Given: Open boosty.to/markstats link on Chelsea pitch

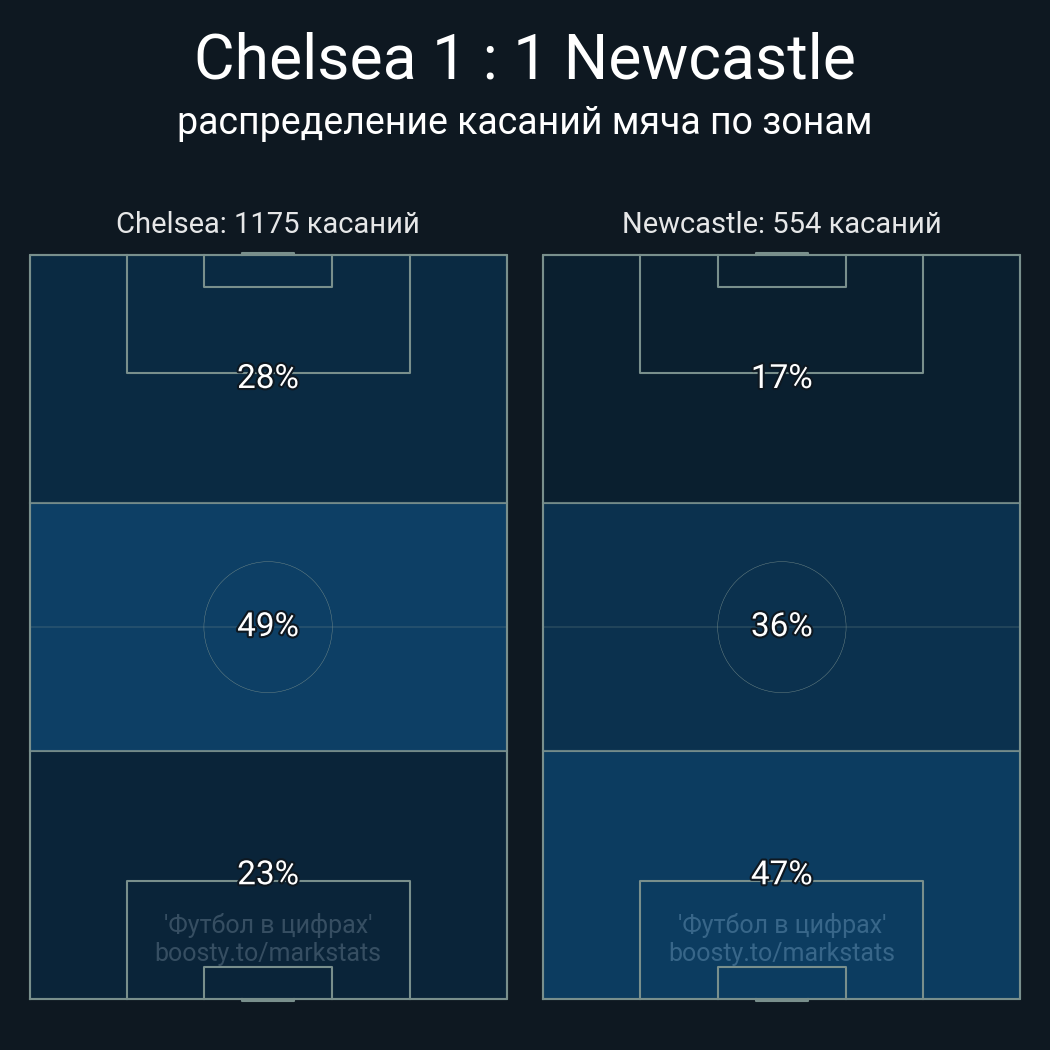Looking at the screenshot, I should (x=268, y=952).
